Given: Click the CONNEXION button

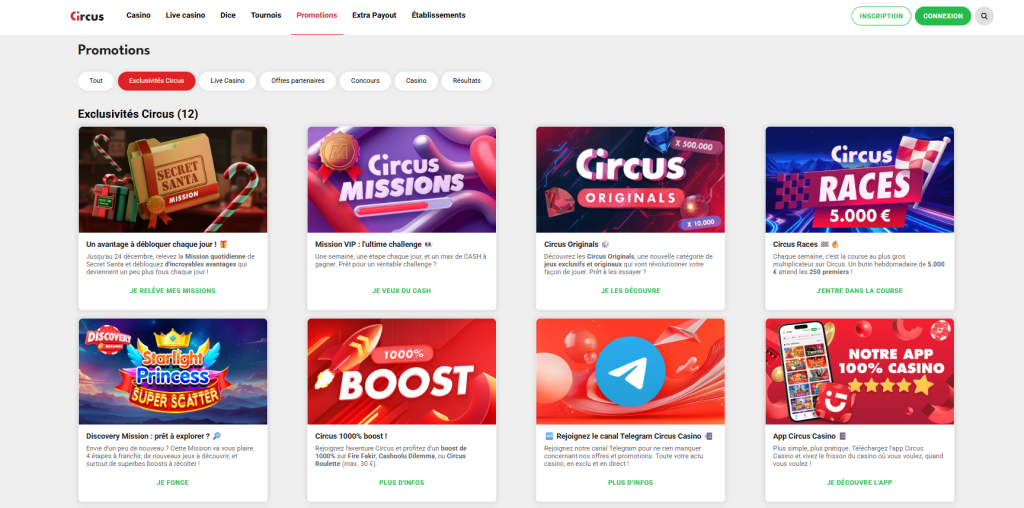Looking at the screenshot, I should point(943,16).
